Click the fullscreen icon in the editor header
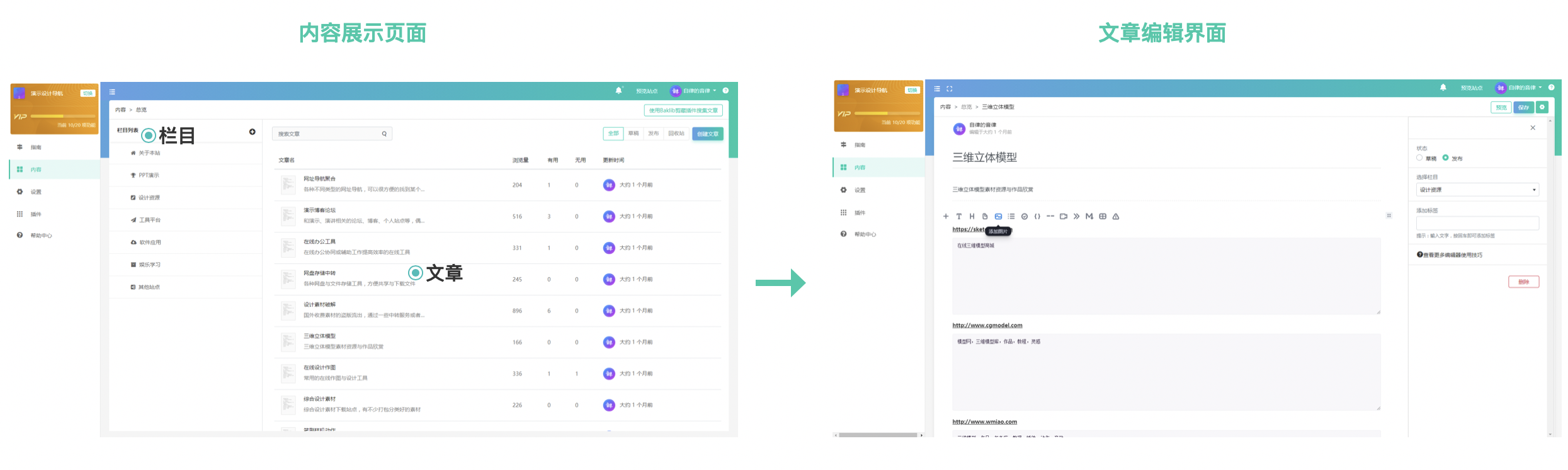 pos(950,89)
